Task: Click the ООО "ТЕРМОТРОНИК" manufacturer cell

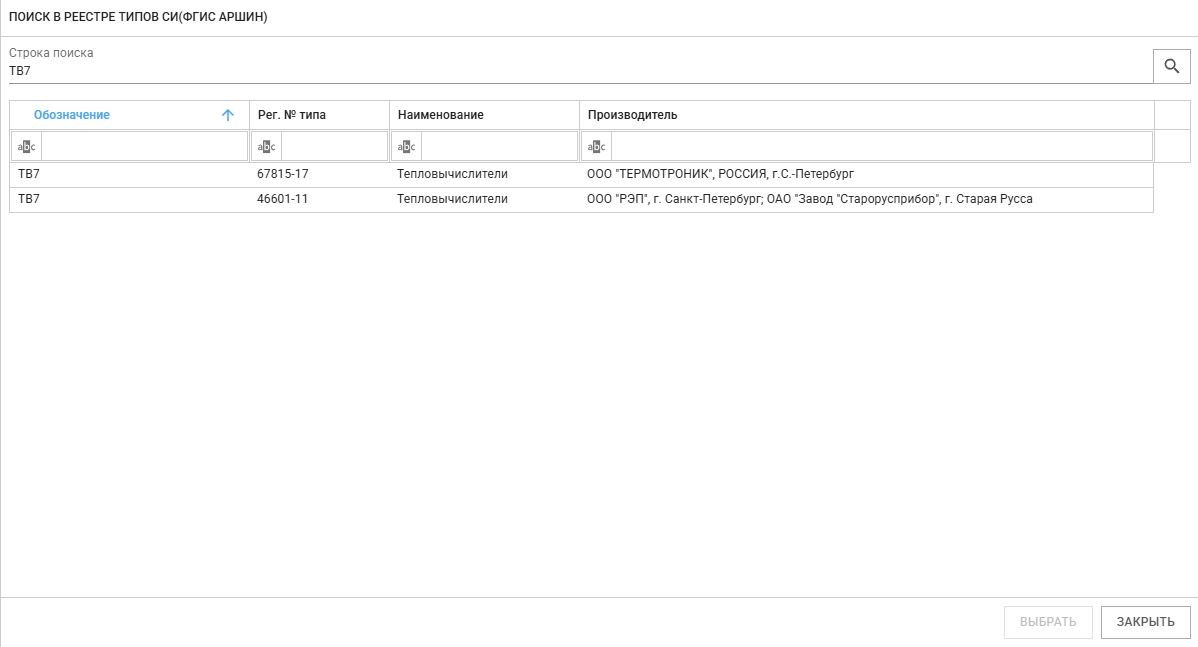Action: pos(720,174)
